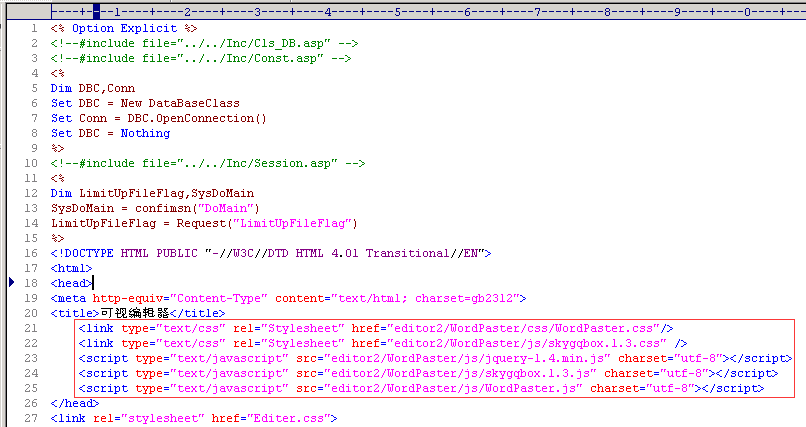Click the meta Content-Type line

[288, 298]
